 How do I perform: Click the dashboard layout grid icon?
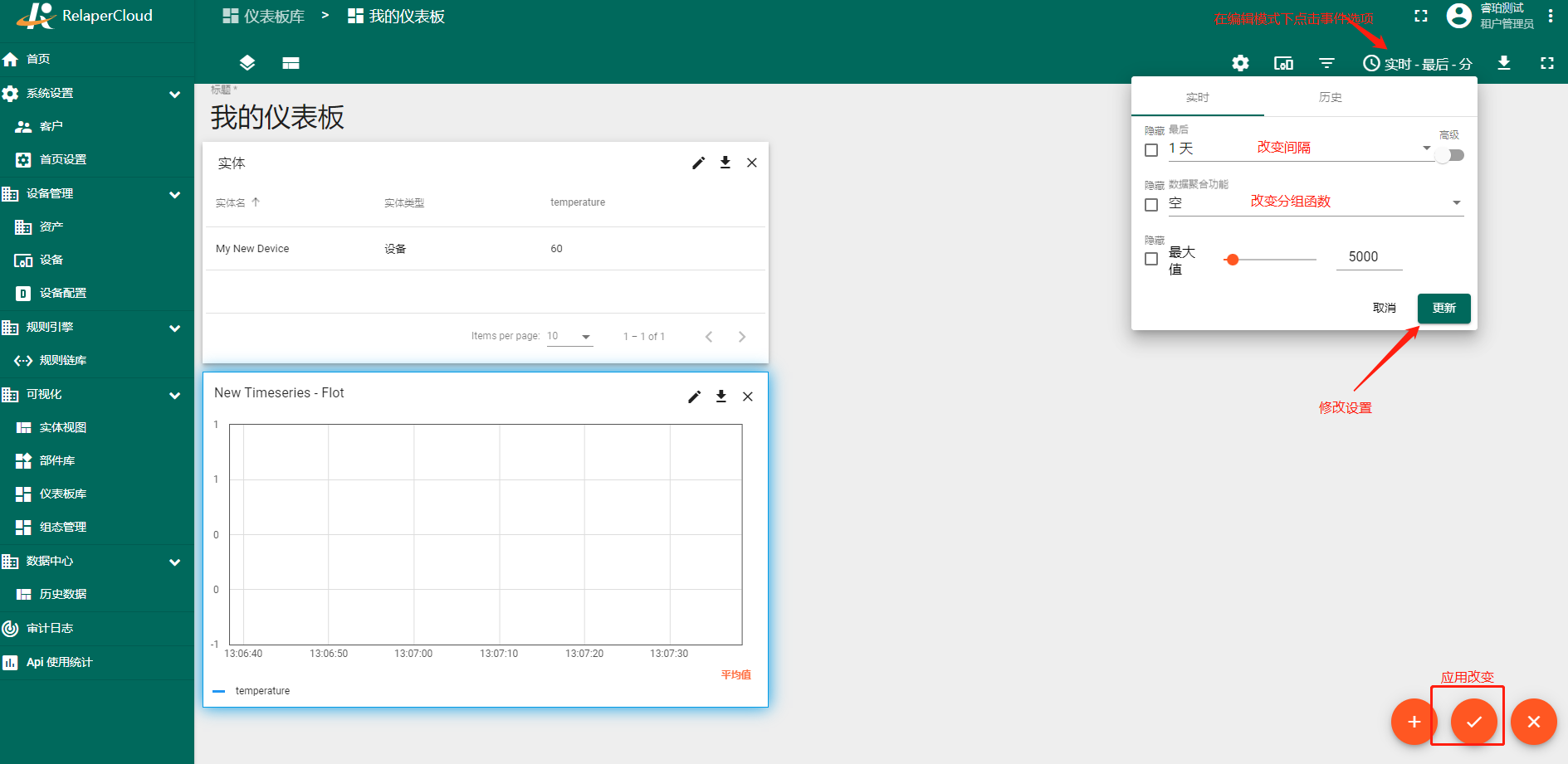[x=291, y=63]
